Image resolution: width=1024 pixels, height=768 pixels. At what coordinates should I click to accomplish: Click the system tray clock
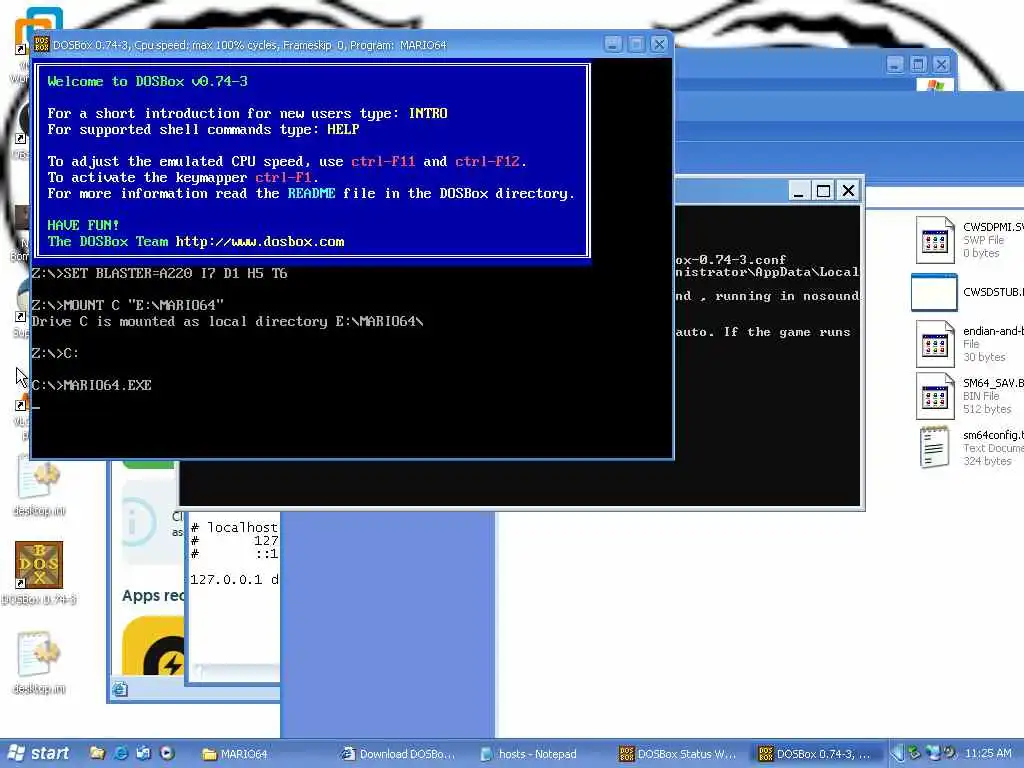coord(987,754)
